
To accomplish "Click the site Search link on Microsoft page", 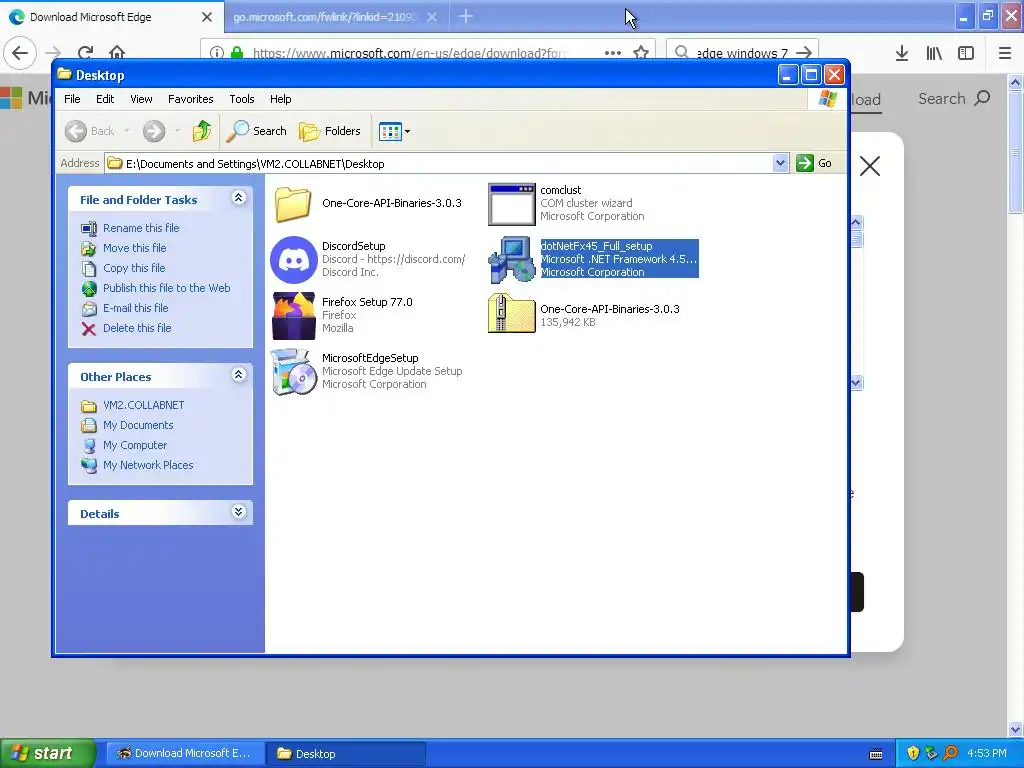I will point(954,99).
